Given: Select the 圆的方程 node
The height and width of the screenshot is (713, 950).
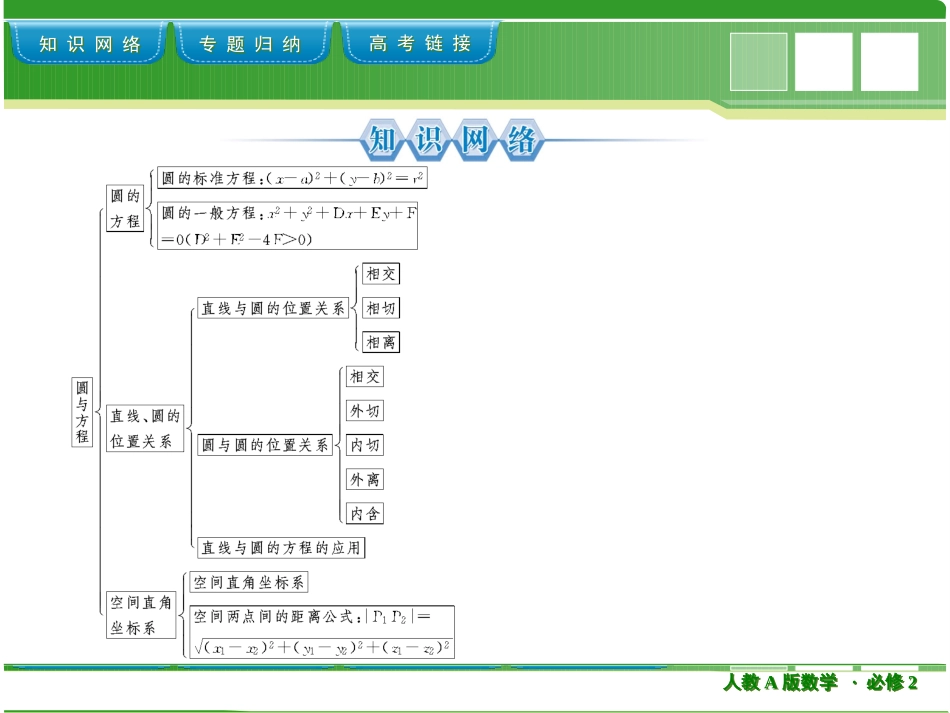Looking at the screenshot, I should [125, 208].
